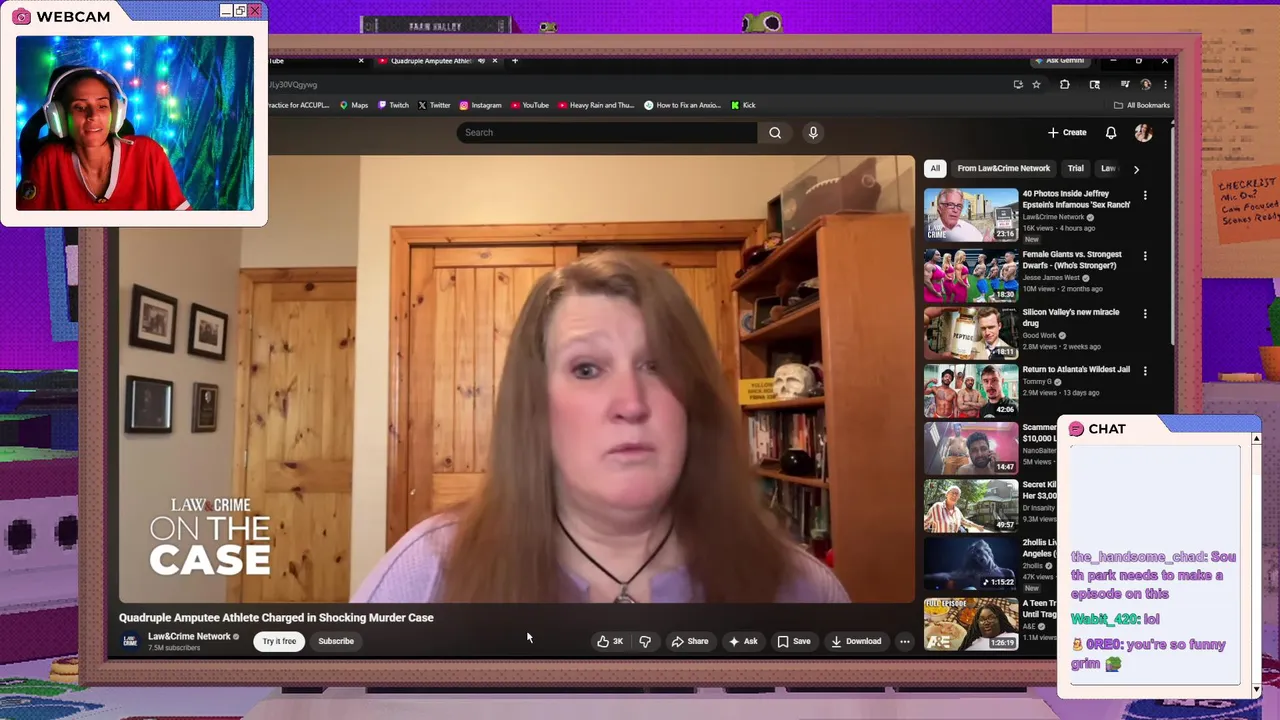Screen dimensions: 1280x720
Task: Open How to Fix an Anxio... bookmark
Action: pyautogui.click(x=682, y=105)
